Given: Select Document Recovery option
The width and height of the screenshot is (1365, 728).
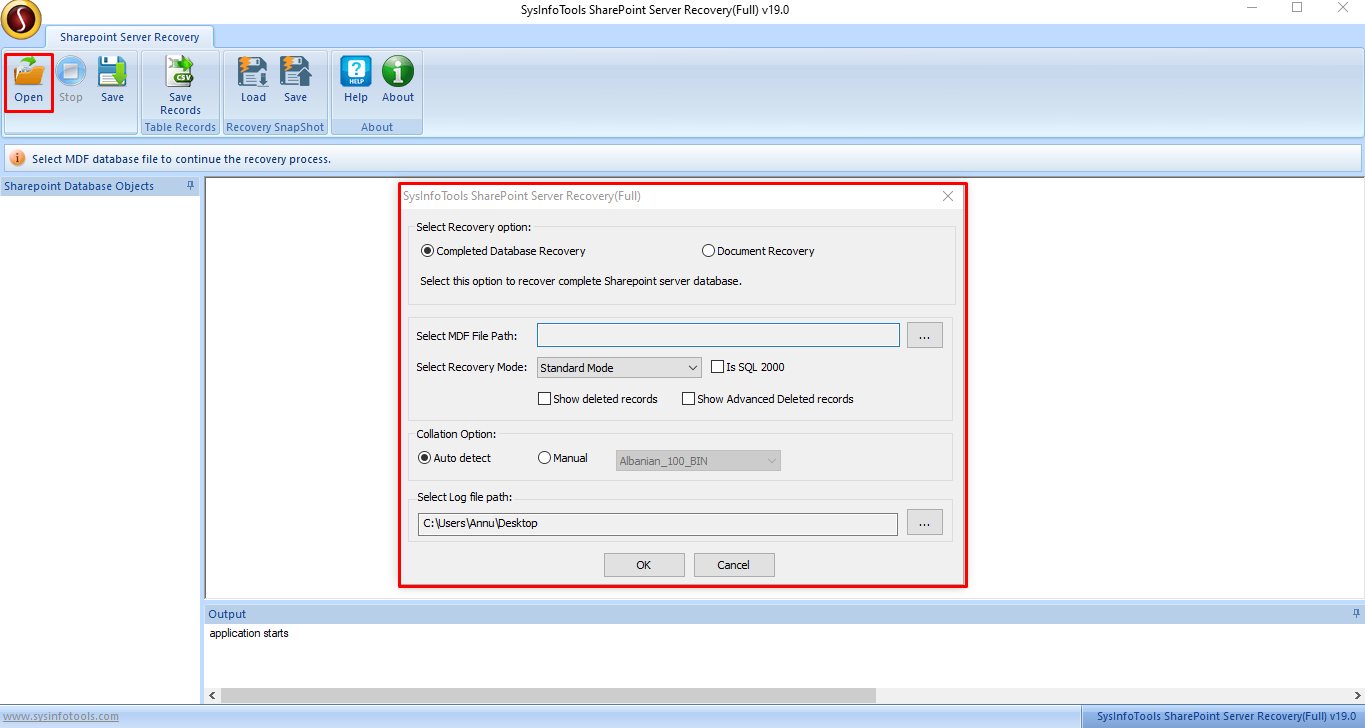Looking at the screenshot, I should (x=758, y=251).
